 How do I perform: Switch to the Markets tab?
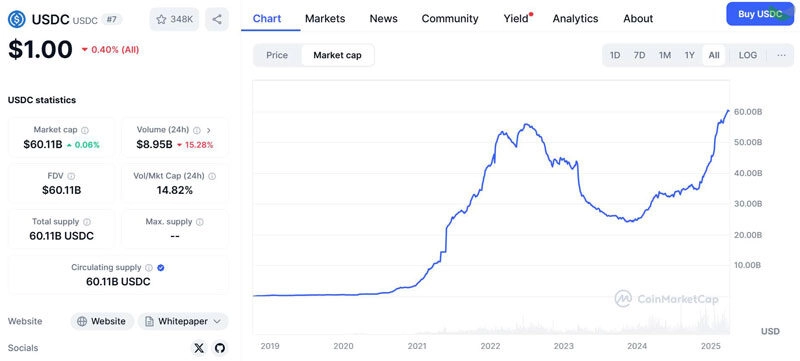pyautogui.click(x=325, y=19)
